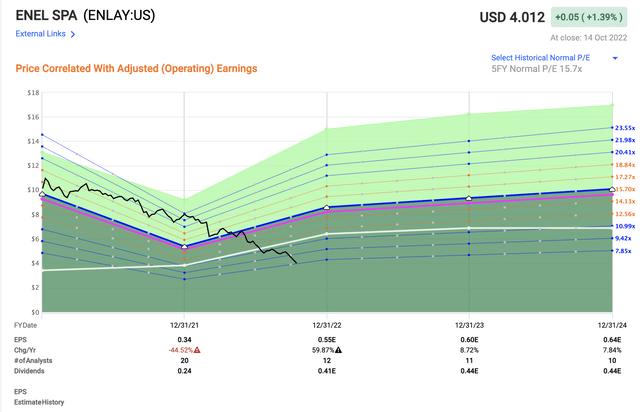Click the ENEL SPA (ENLAY:US) title
Viewport: 640px width, 412px height.
pyautogui.click(x=85, y=16)
